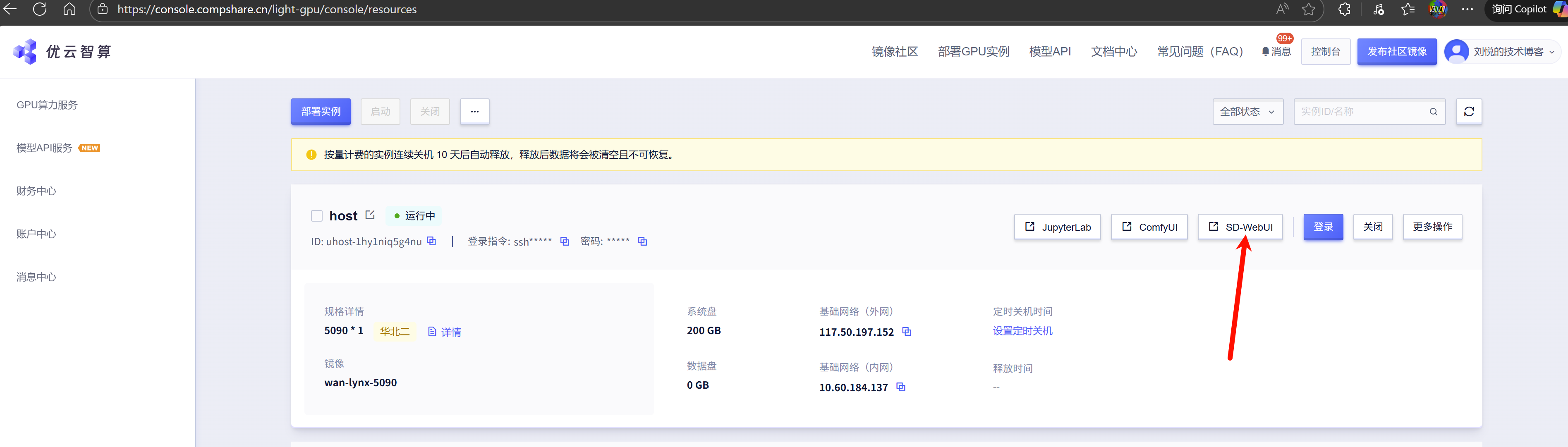
Task: Click the edit icon next to host
Action: coord(370,215)
